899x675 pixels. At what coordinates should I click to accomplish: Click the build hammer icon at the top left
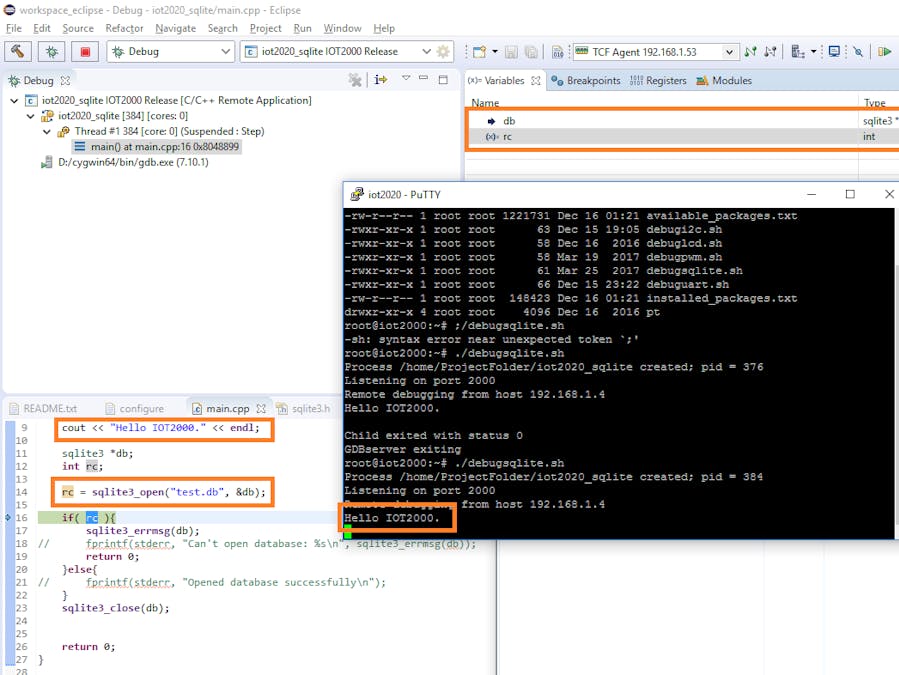click(x=17, y=51)
